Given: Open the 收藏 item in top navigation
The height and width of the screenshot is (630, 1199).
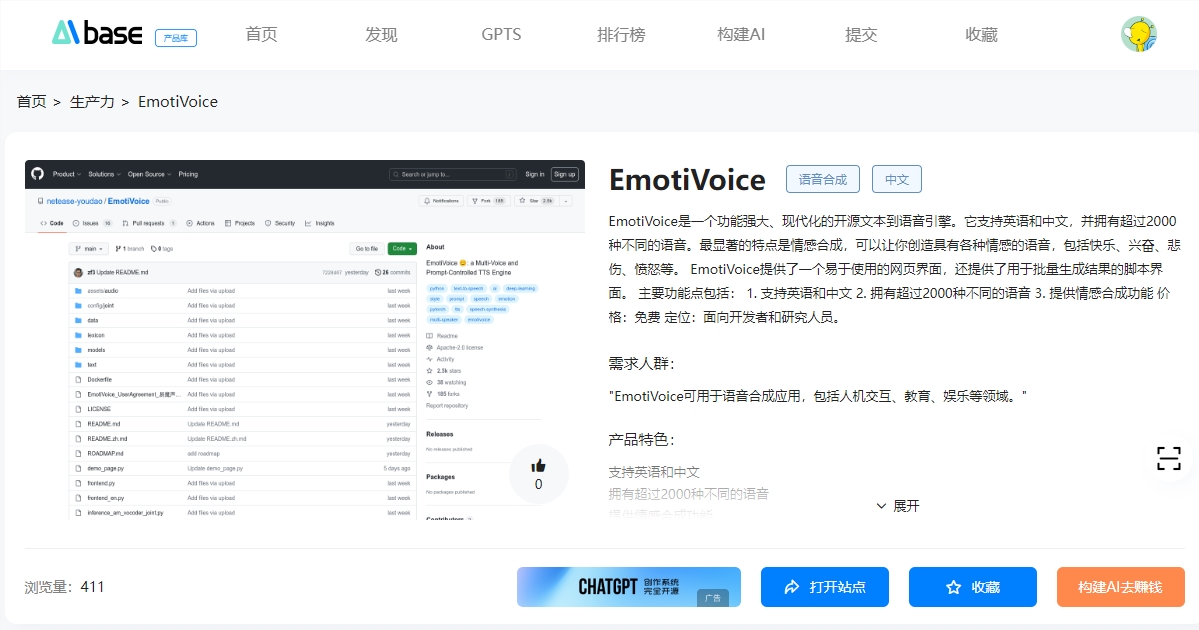Looking at the screenshot, I should [981, 34].
